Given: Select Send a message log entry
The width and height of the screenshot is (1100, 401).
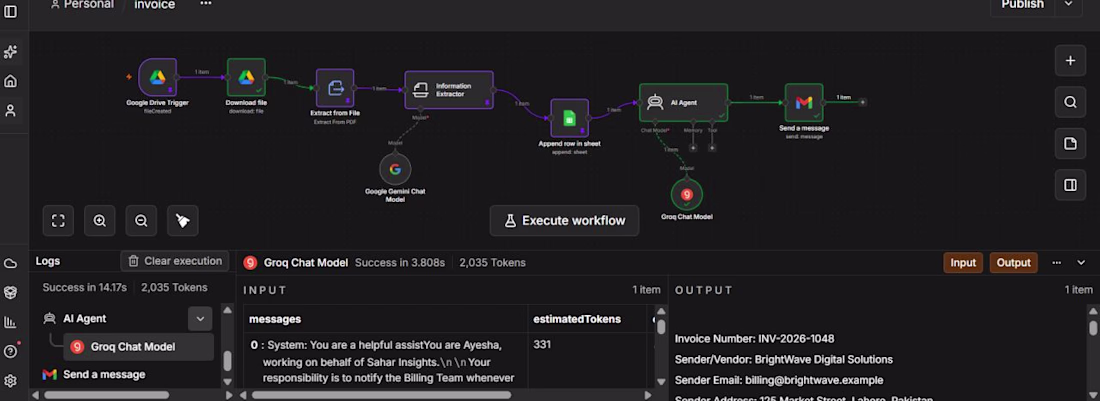Looking at the screenshot, I should pyautogui.click(x=104, y=374).
